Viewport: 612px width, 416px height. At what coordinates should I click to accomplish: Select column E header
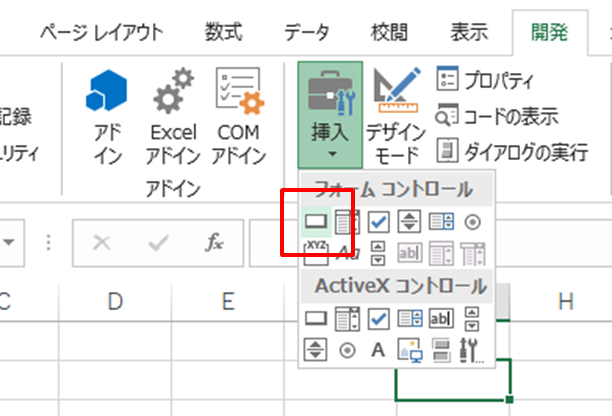tap(228, 302)
